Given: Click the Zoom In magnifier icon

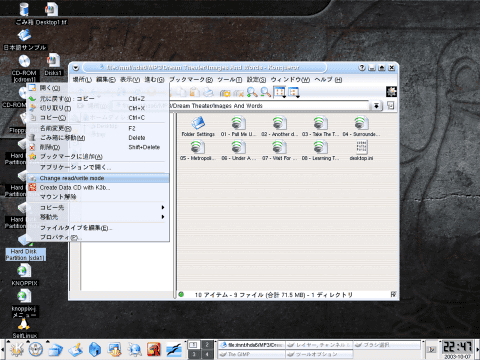Looking at the screenshot, I should pyautogui.click(x=252, y=92).
